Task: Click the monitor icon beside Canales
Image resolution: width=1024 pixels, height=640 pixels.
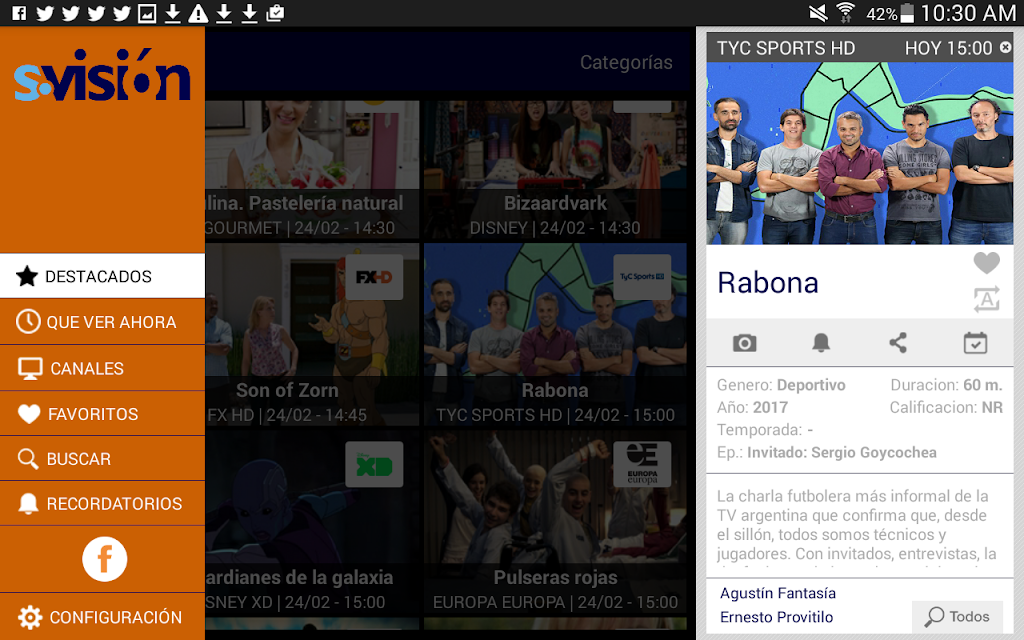Action: click(x=30, y=368)
